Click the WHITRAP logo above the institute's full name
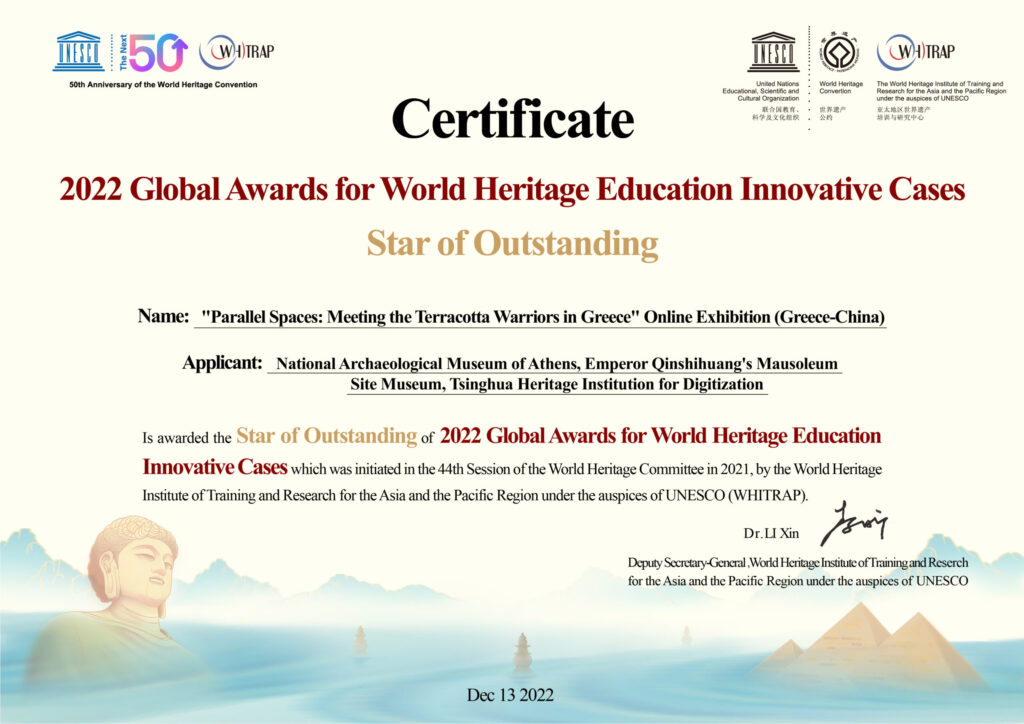This screenshot has width=1024, height=724. [x=916, y=52]
